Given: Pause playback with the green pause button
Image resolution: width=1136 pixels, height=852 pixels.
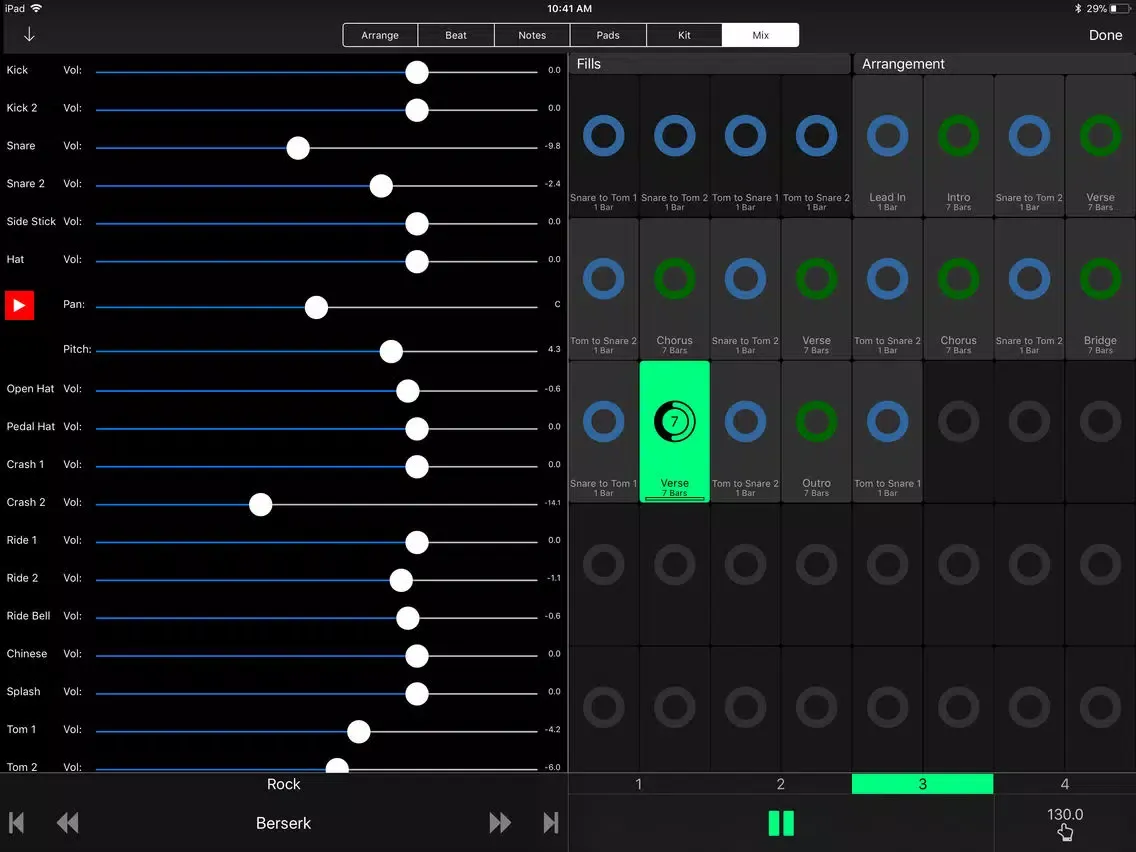Looking at the screenshot, I should click(x=781, y=823).
